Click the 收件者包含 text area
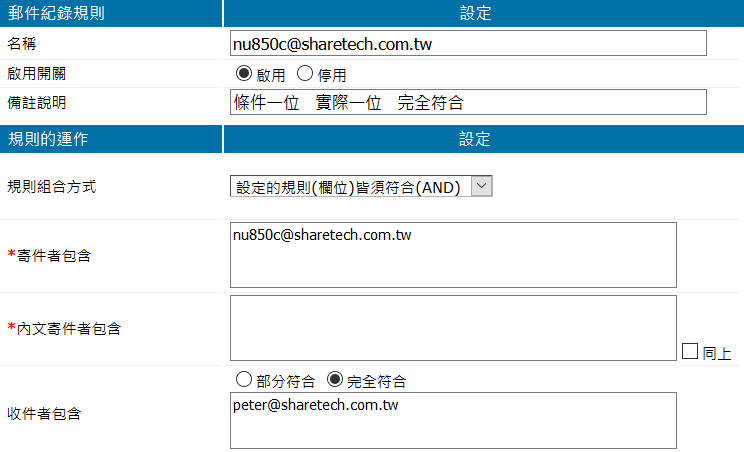This screenshot has width=744, height=452. pos(453,420)
